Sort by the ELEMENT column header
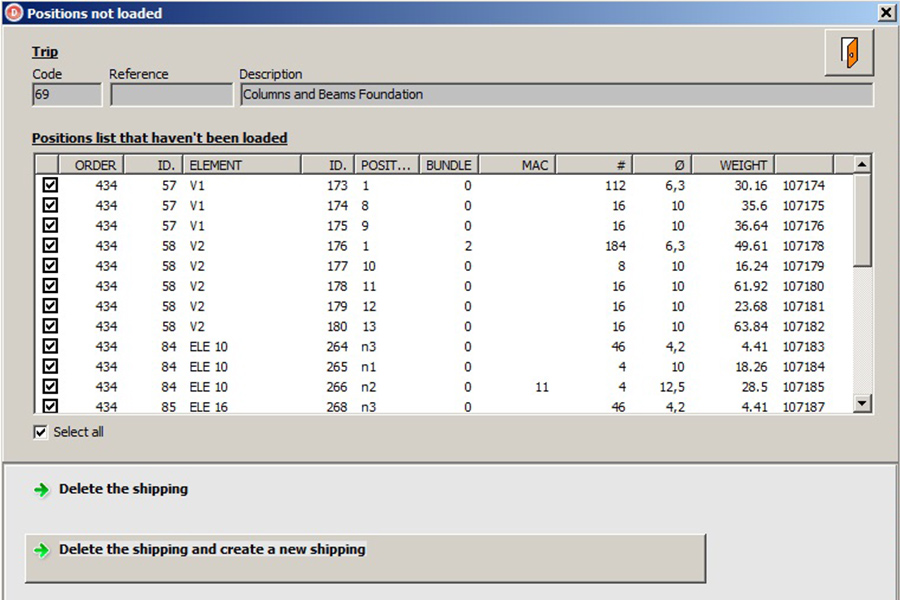 (242, 165)
